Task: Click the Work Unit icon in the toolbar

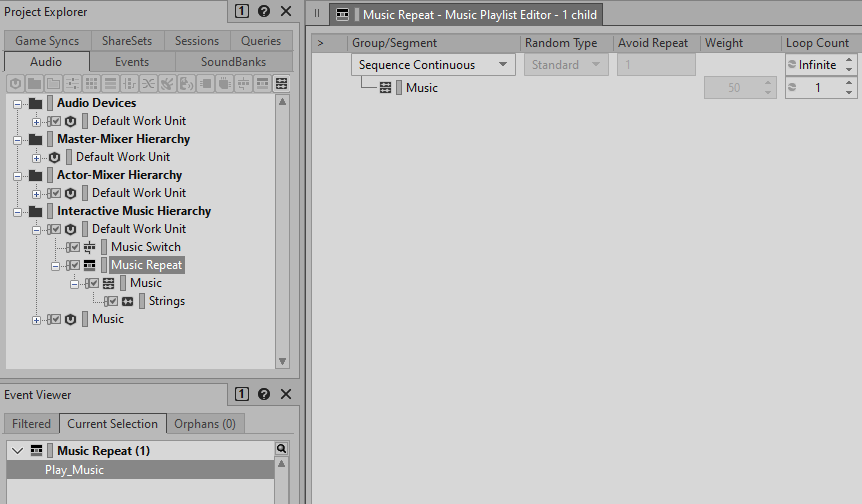Action: pyautogui.click(x=15, y=83)
